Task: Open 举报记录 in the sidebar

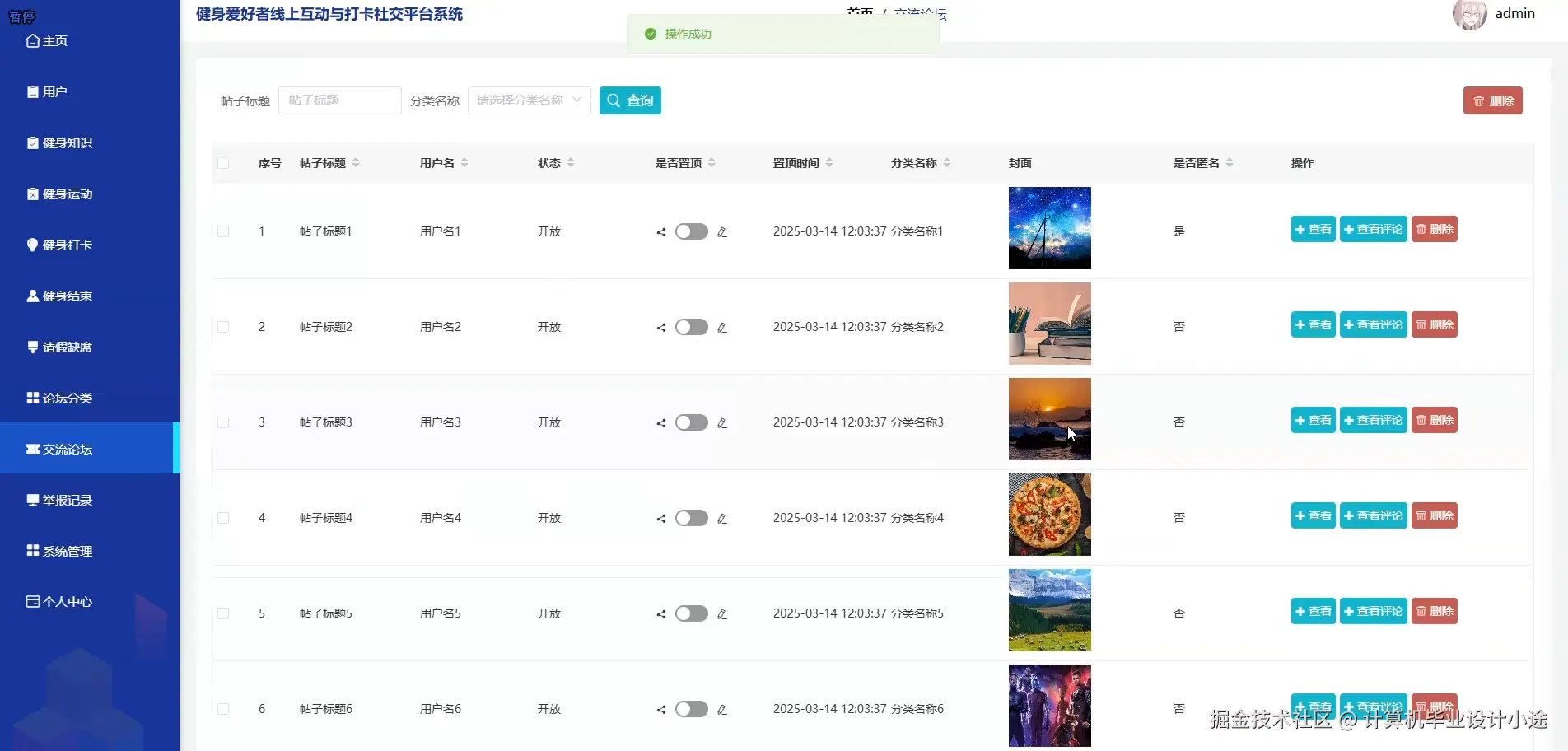Action: pos(90,501)
